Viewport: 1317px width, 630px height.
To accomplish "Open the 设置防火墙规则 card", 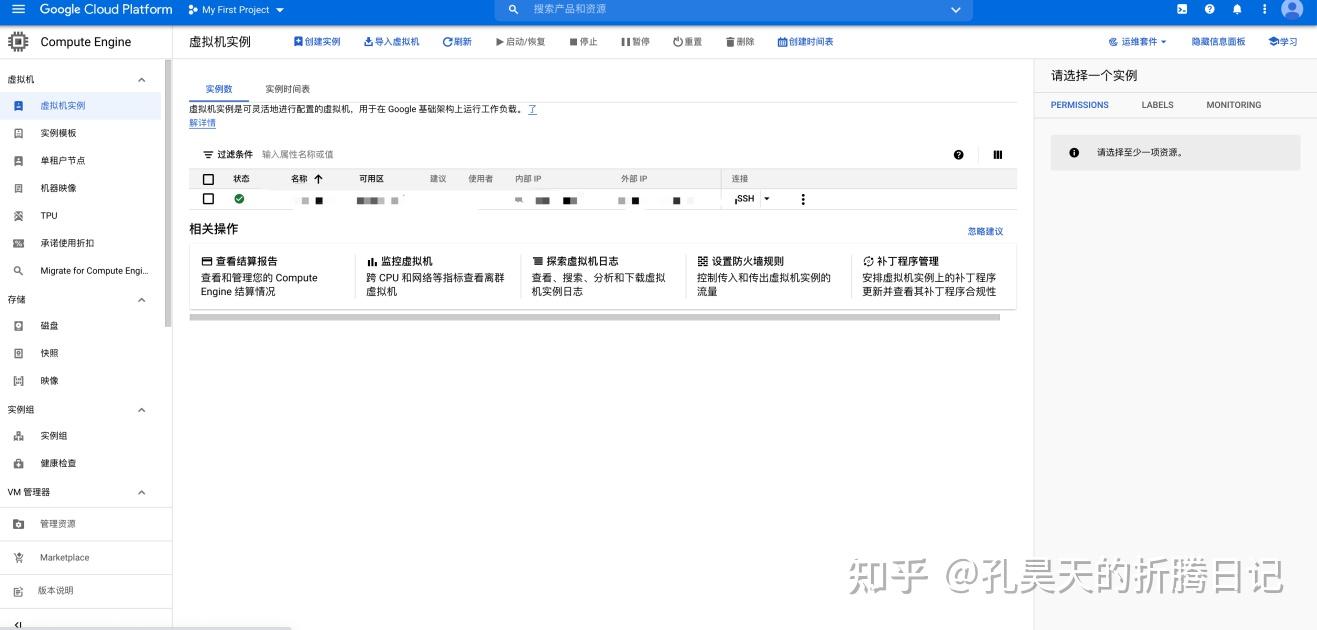I will pyautogui.click(x=767, y=276).
